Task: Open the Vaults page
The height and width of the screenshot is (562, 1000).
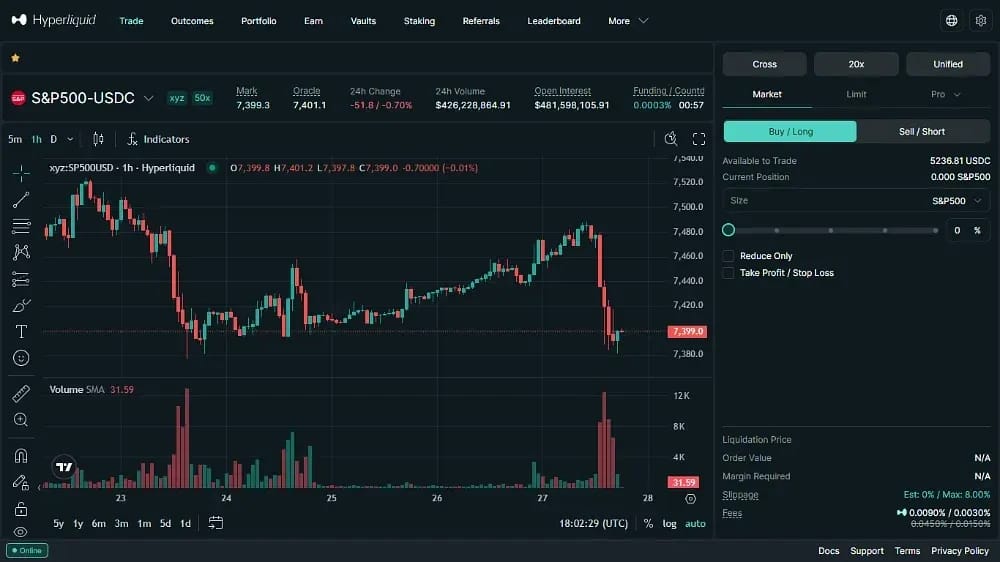Action: pos(364,21)
